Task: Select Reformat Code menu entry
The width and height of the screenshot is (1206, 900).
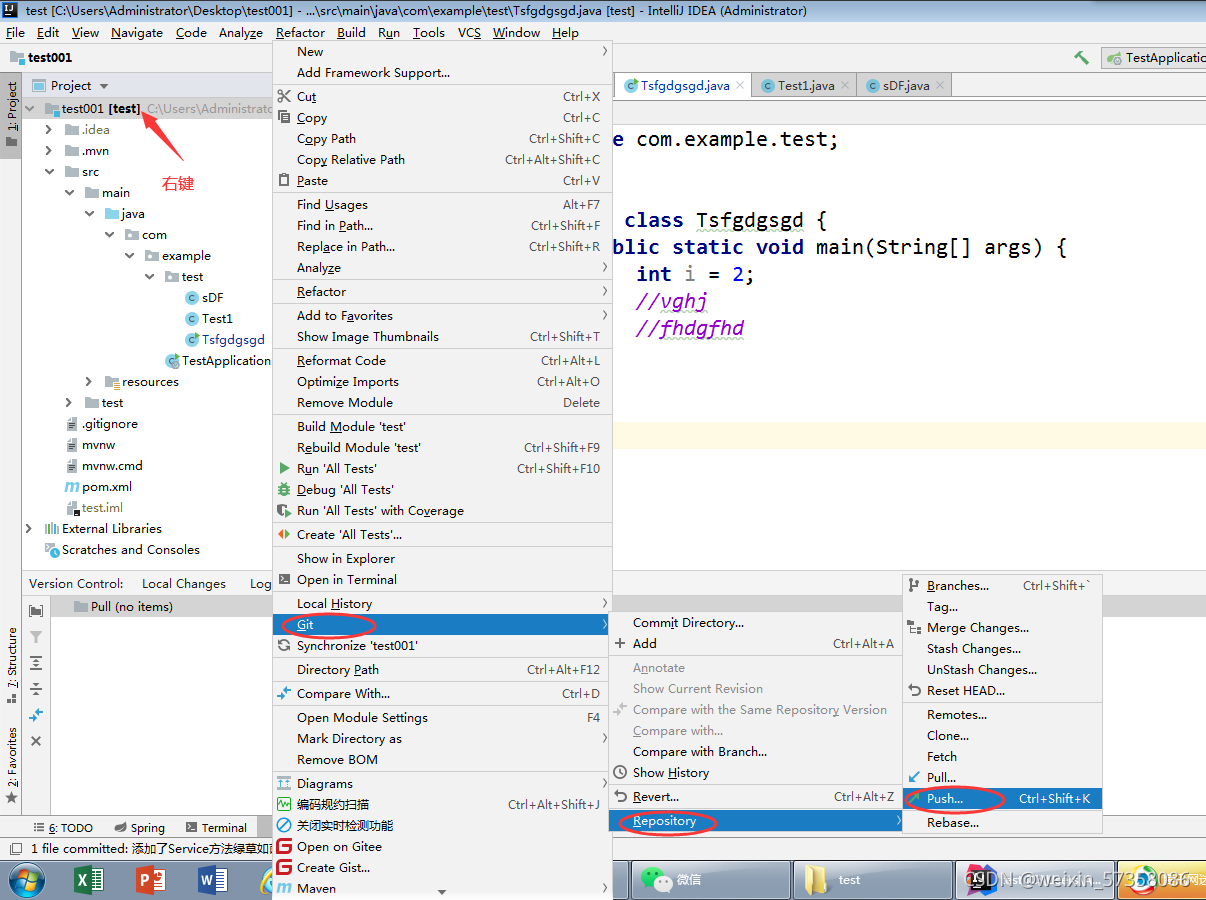Action: [441, 361]
